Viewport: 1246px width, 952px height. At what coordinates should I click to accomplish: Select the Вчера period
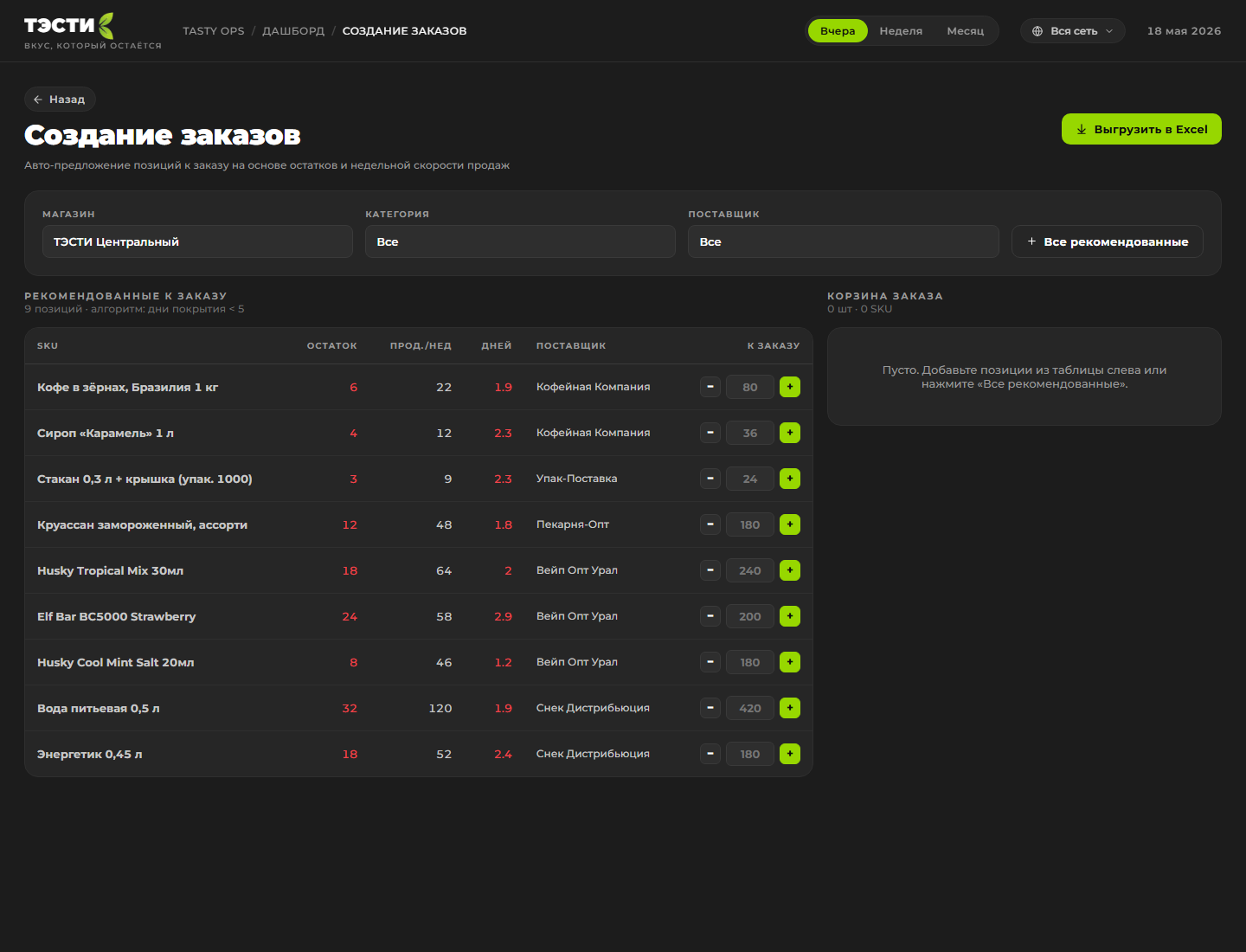838,31
